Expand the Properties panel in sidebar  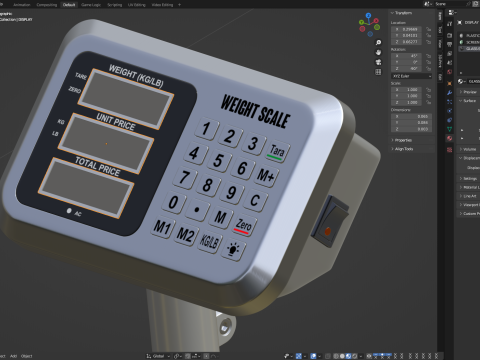coord(402,140)
